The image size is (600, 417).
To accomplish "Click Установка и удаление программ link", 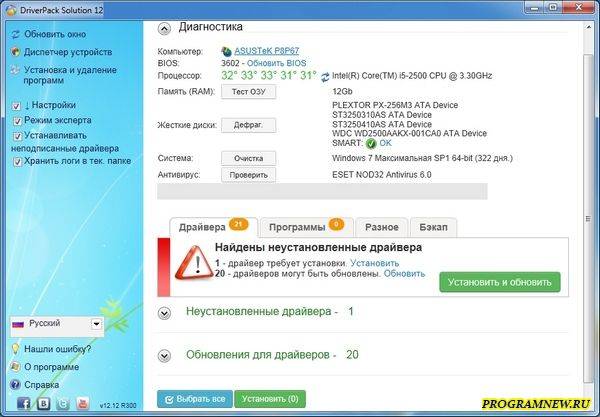I will 70,75.
